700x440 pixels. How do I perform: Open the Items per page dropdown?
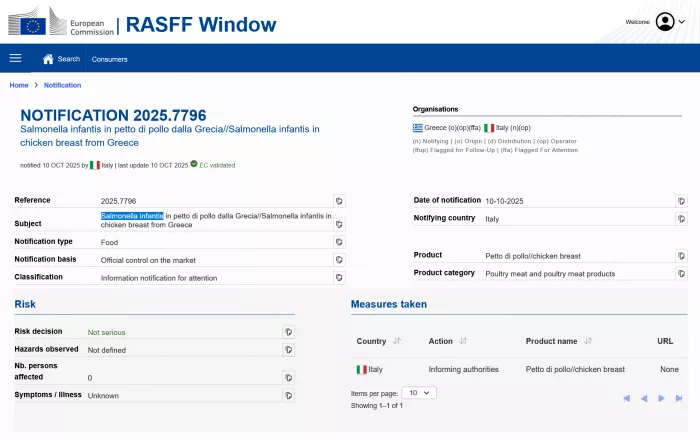[x=419, y=393]
